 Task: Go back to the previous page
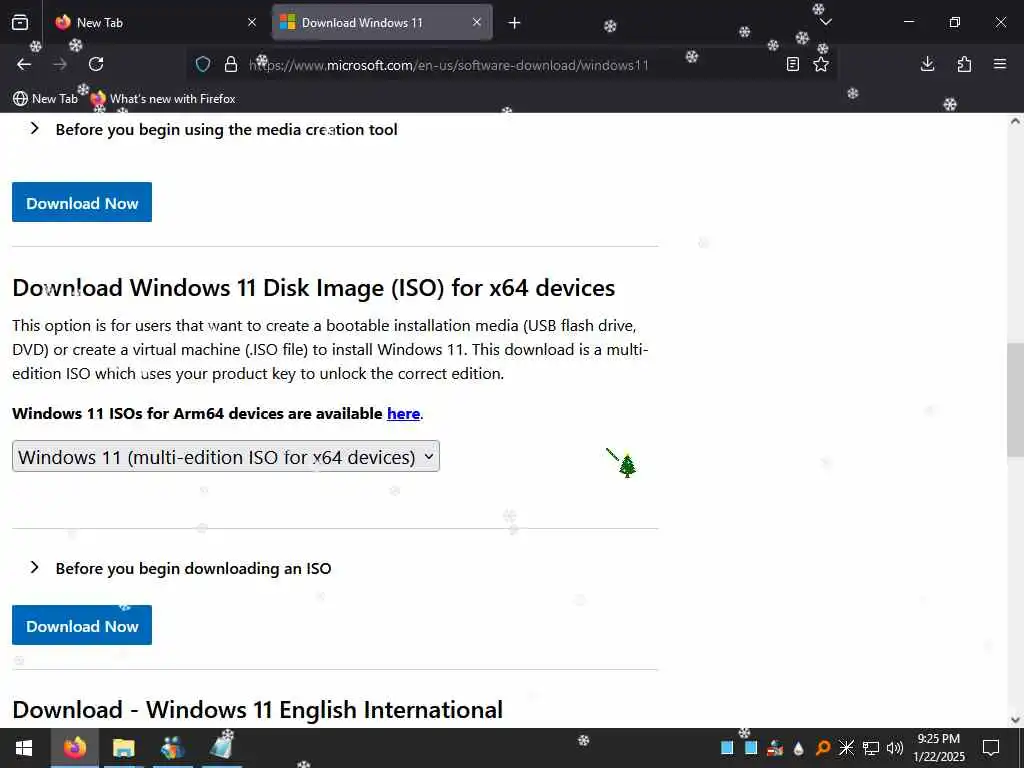tap(24, 64)
